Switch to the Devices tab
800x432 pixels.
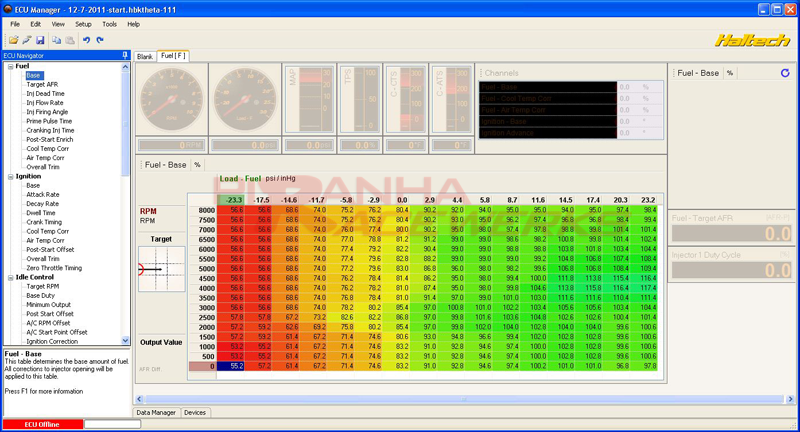pos(195,412)
